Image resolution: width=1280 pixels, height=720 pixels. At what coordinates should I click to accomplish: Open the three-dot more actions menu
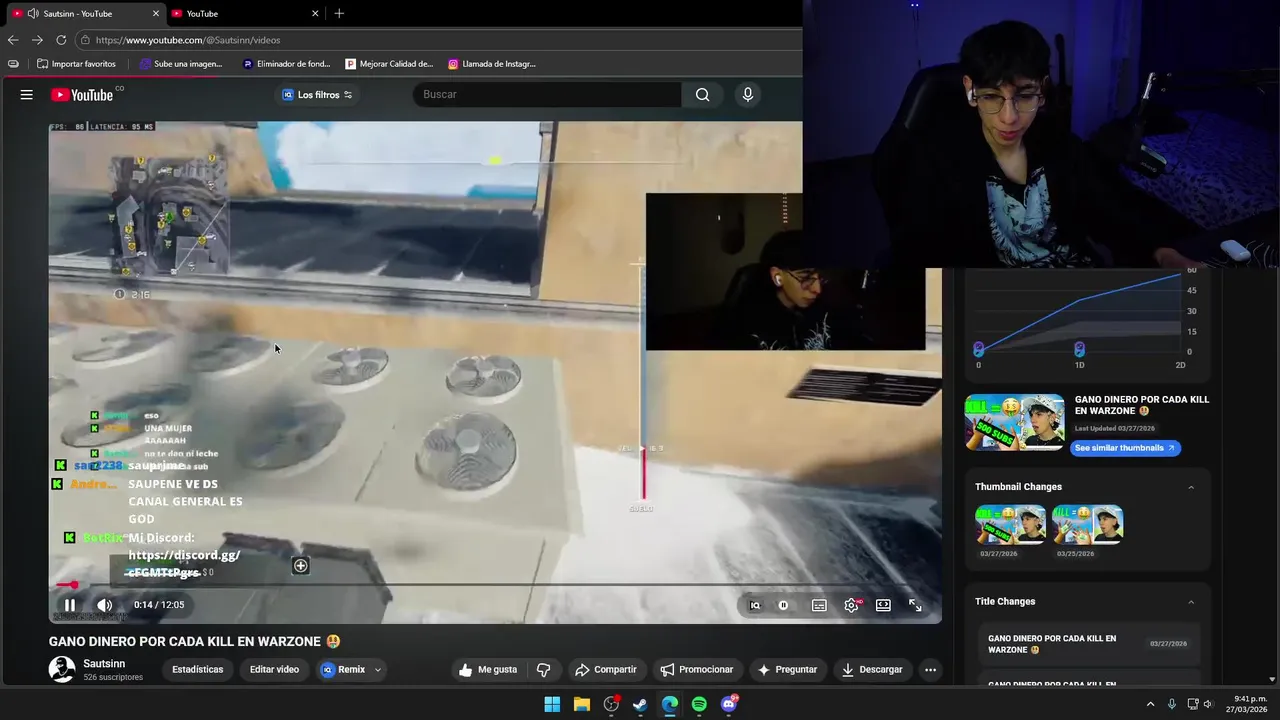pos(930,670)
